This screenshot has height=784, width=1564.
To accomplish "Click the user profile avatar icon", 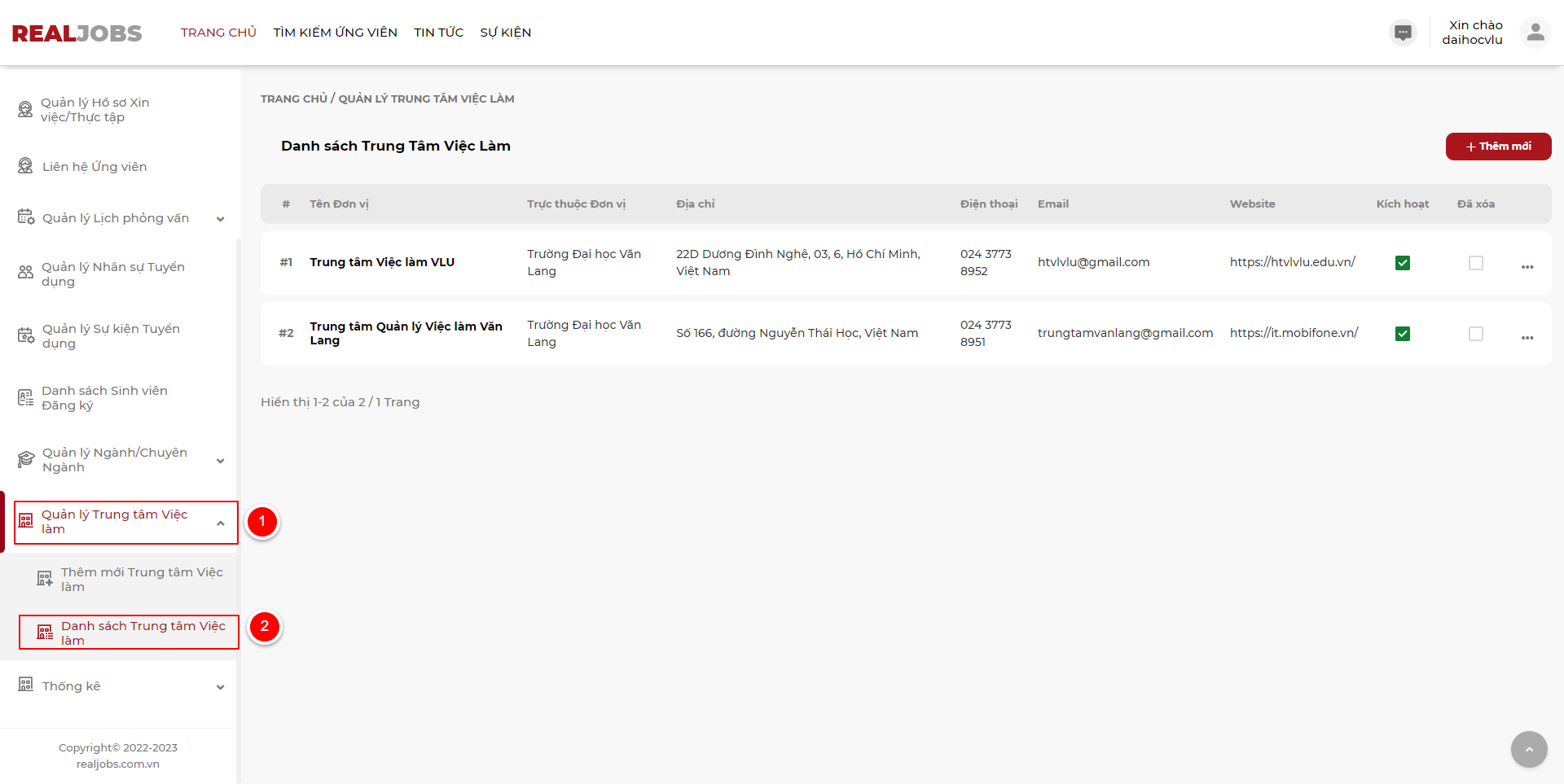I will [1535, 33].
